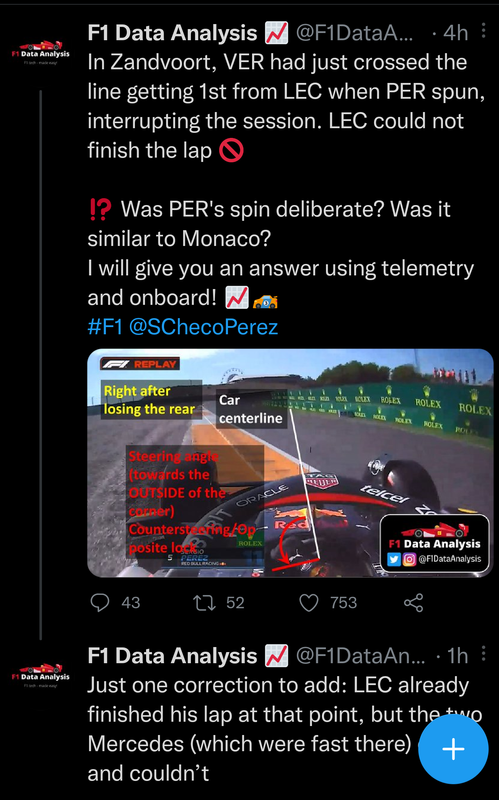
Task: Like the tweet using the heart icon
Action: click(x=309, y=603)
